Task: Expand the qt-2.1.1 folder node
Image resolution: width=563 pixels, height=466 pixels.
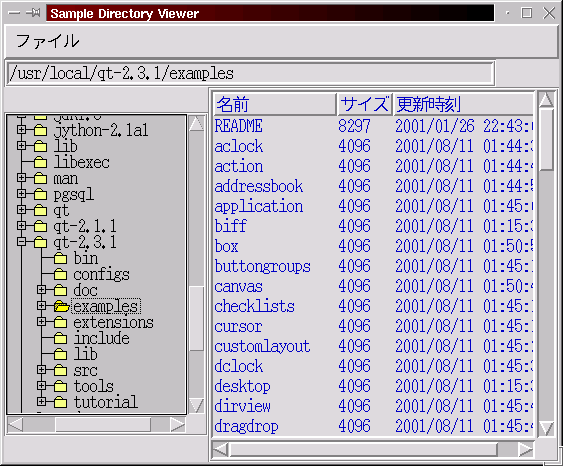Action: [22, 226]
